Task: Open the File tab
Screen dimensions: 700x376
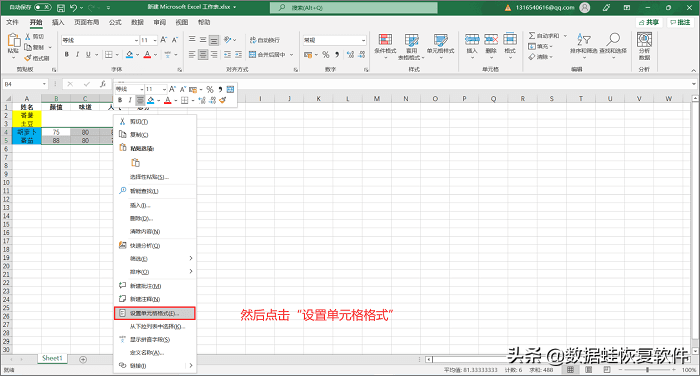Action: 12,22
